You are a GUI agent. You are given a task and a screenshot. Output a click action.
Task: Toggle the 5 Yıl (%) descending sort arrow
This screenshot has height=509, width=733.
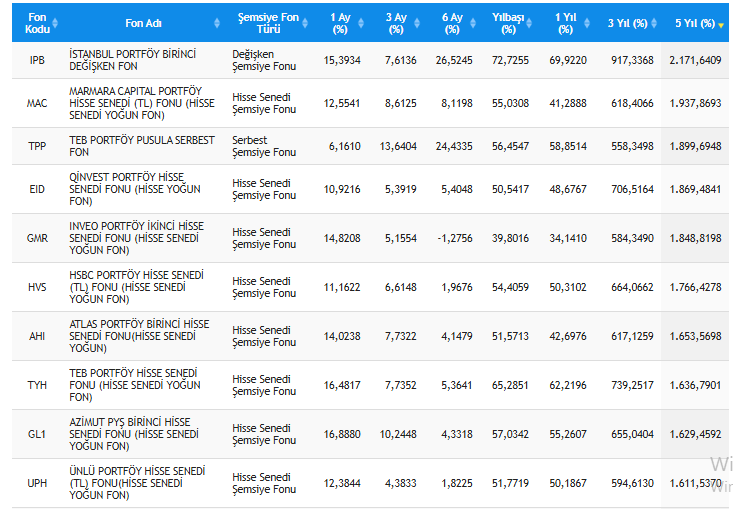721,24
